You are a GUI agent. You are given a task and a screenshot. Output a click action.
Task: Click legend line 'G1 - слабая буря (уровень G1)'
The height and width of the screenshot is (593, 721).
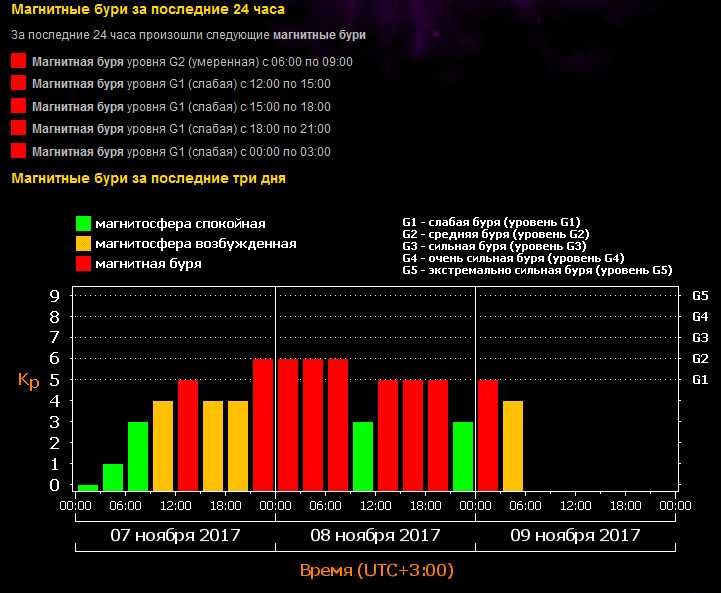pyautogui.click(x=491, y=222)
